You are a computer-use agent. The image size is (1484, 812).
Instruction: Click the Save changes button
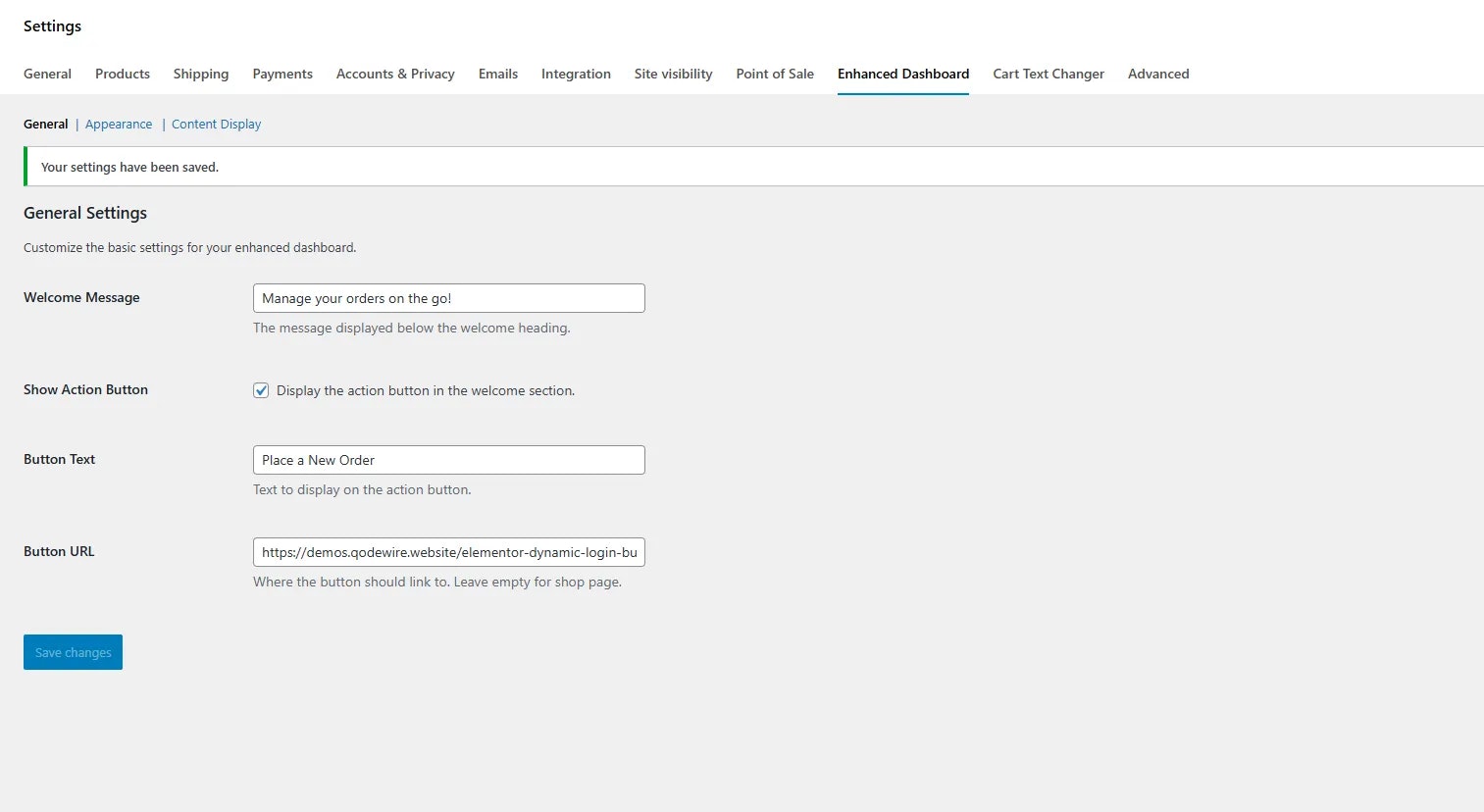point(73,651)
